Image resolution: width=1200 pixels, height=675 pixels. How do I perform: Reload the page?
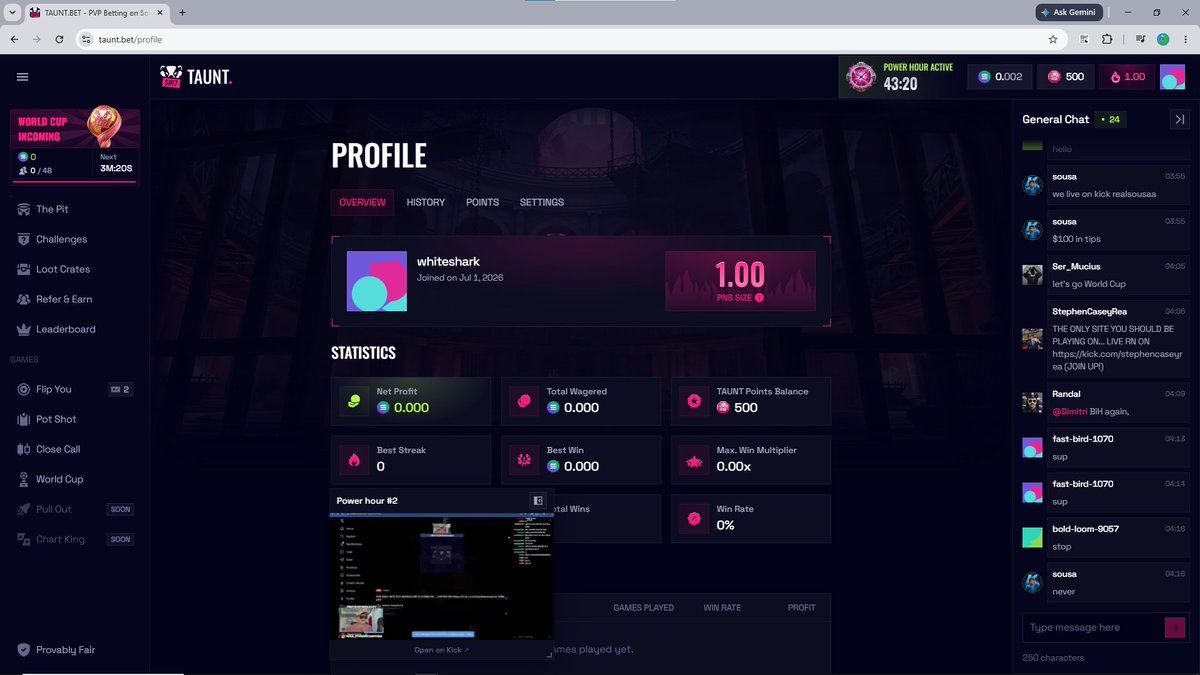click(59, 39)
